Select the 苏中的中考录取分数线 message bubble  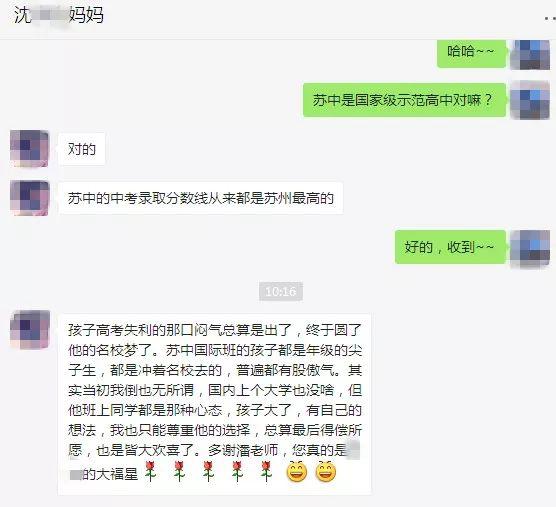click(x=201, y=198)
